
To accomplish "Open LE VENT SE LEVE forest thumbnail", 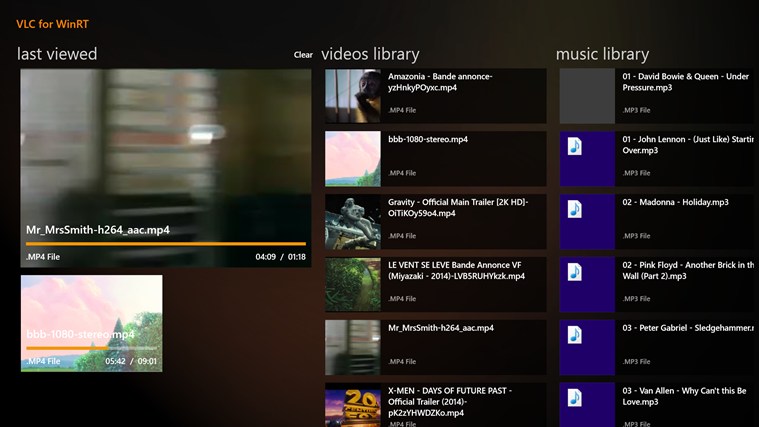I will click(353, 285).
